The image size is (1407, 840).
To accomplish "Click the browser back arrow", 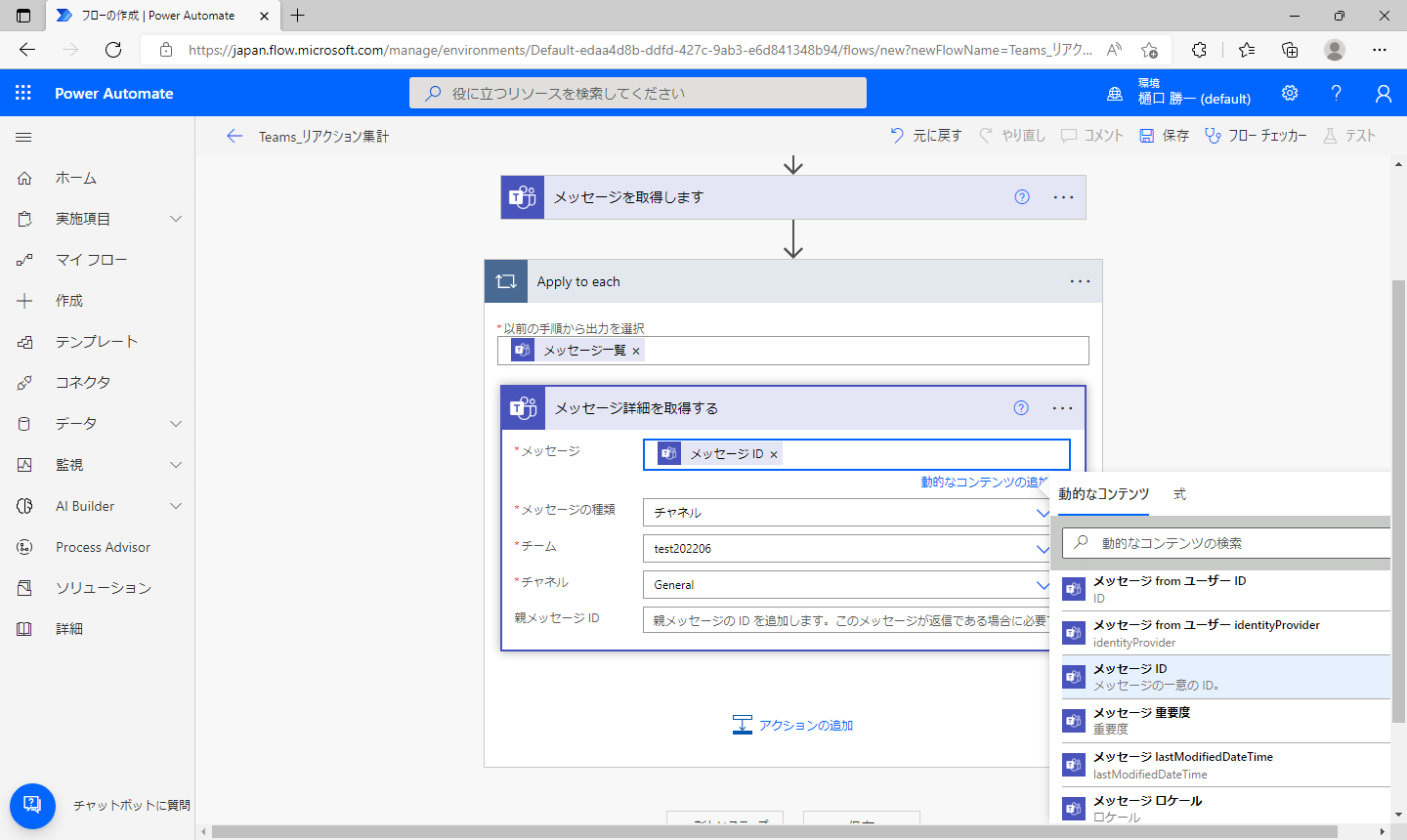I will [27, 50].
